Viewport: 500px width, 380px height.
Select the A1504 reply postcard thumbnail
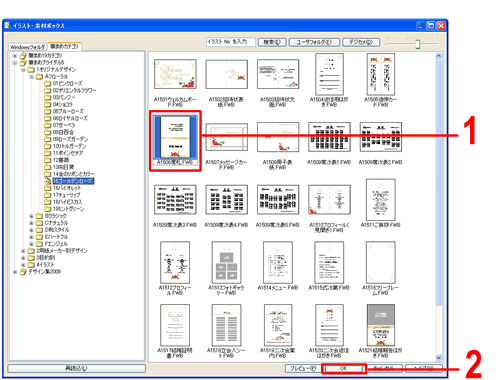[329, 74]
